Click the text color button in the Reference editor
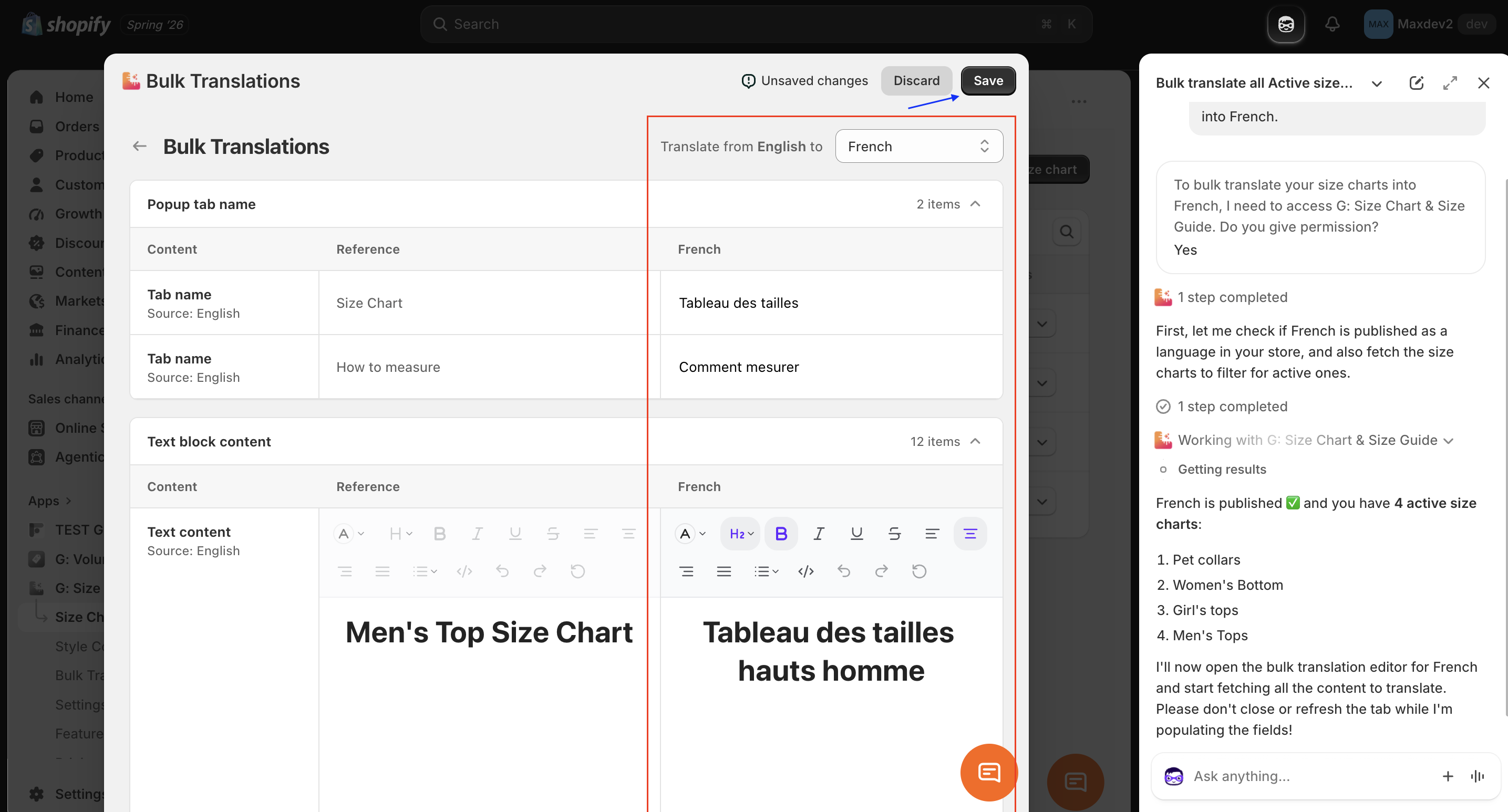The height and width of the screenshot is (812, 1508). coord(349,534)
